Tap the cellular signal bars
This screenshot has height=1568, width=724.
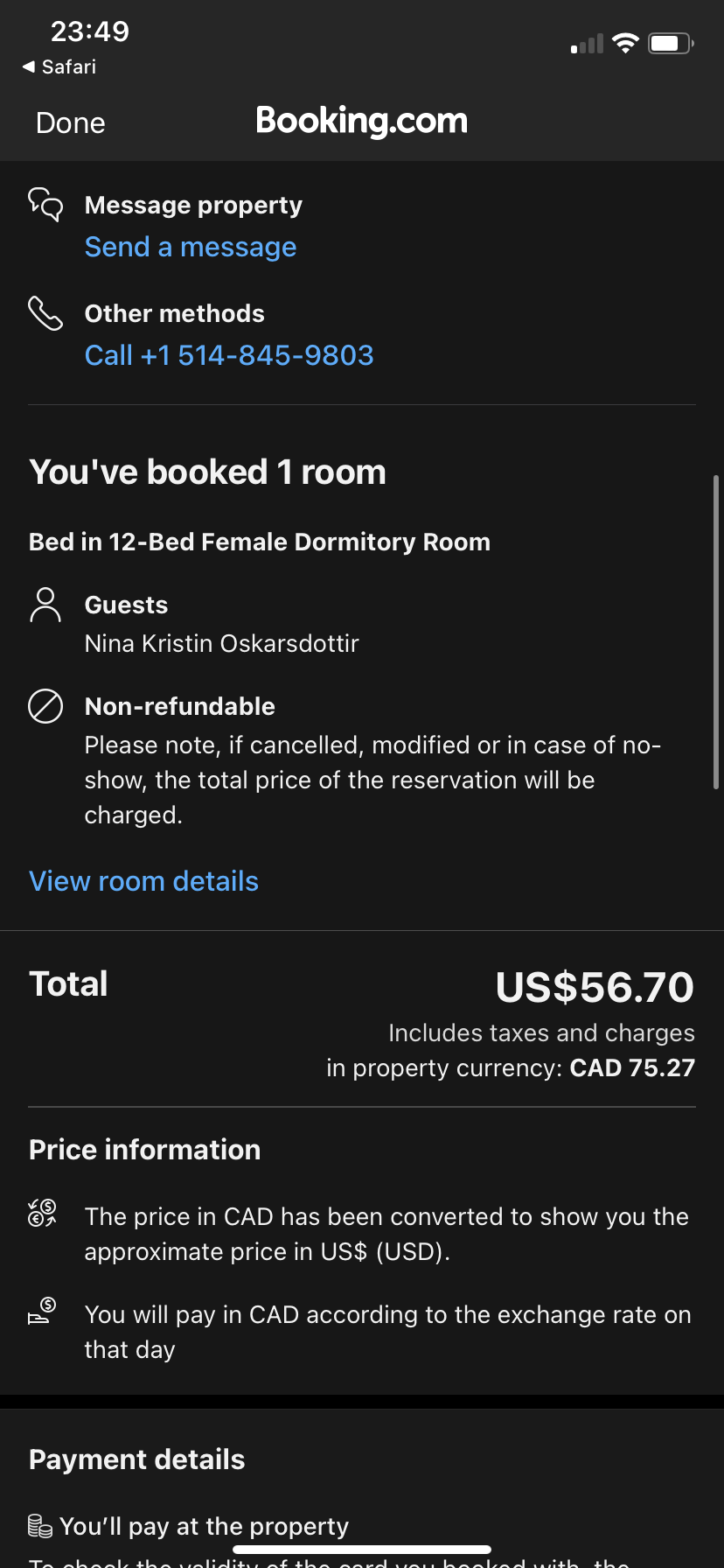(587, 44)
